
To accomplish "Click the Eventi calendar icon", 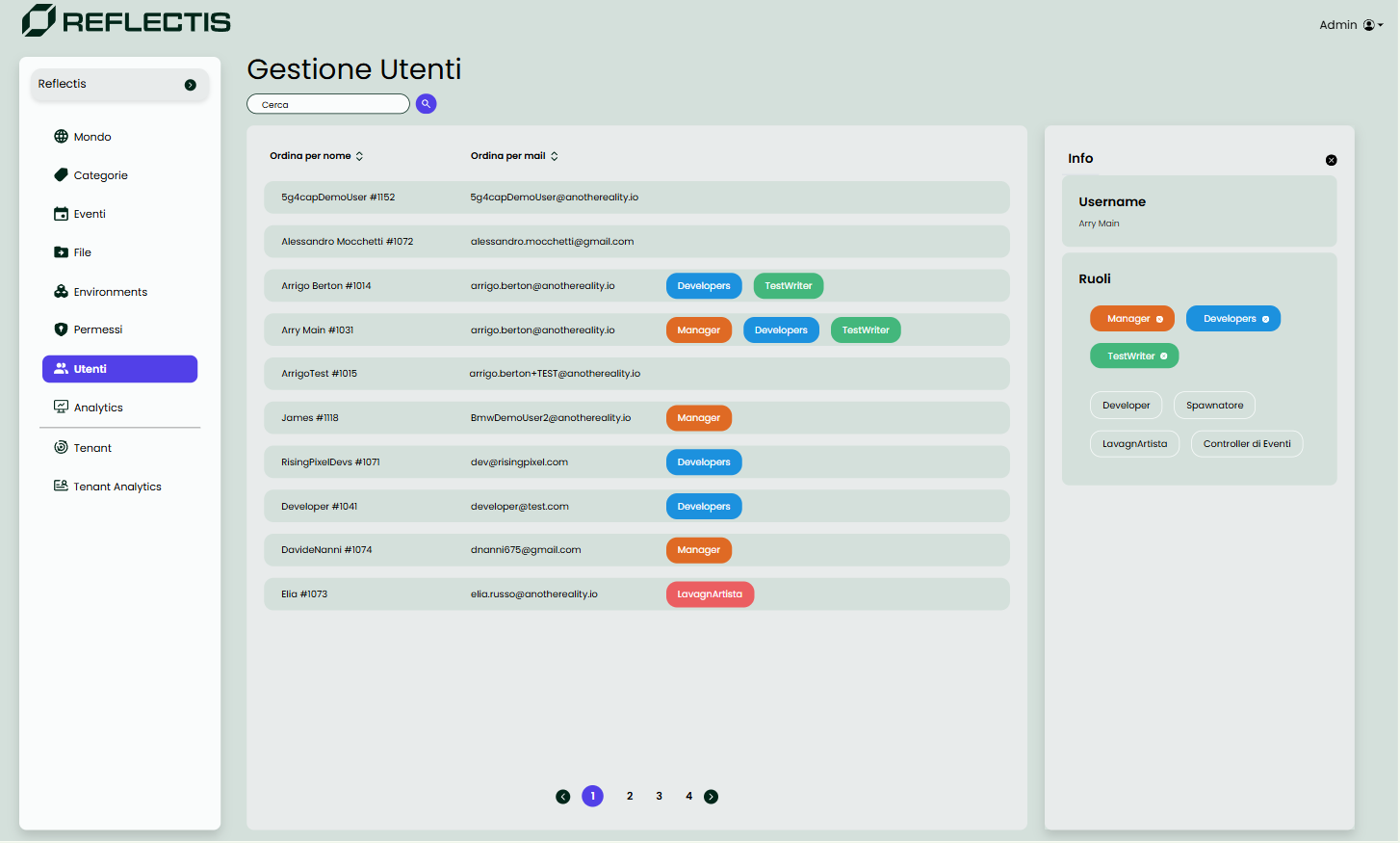I will click(x=61, y=214).
